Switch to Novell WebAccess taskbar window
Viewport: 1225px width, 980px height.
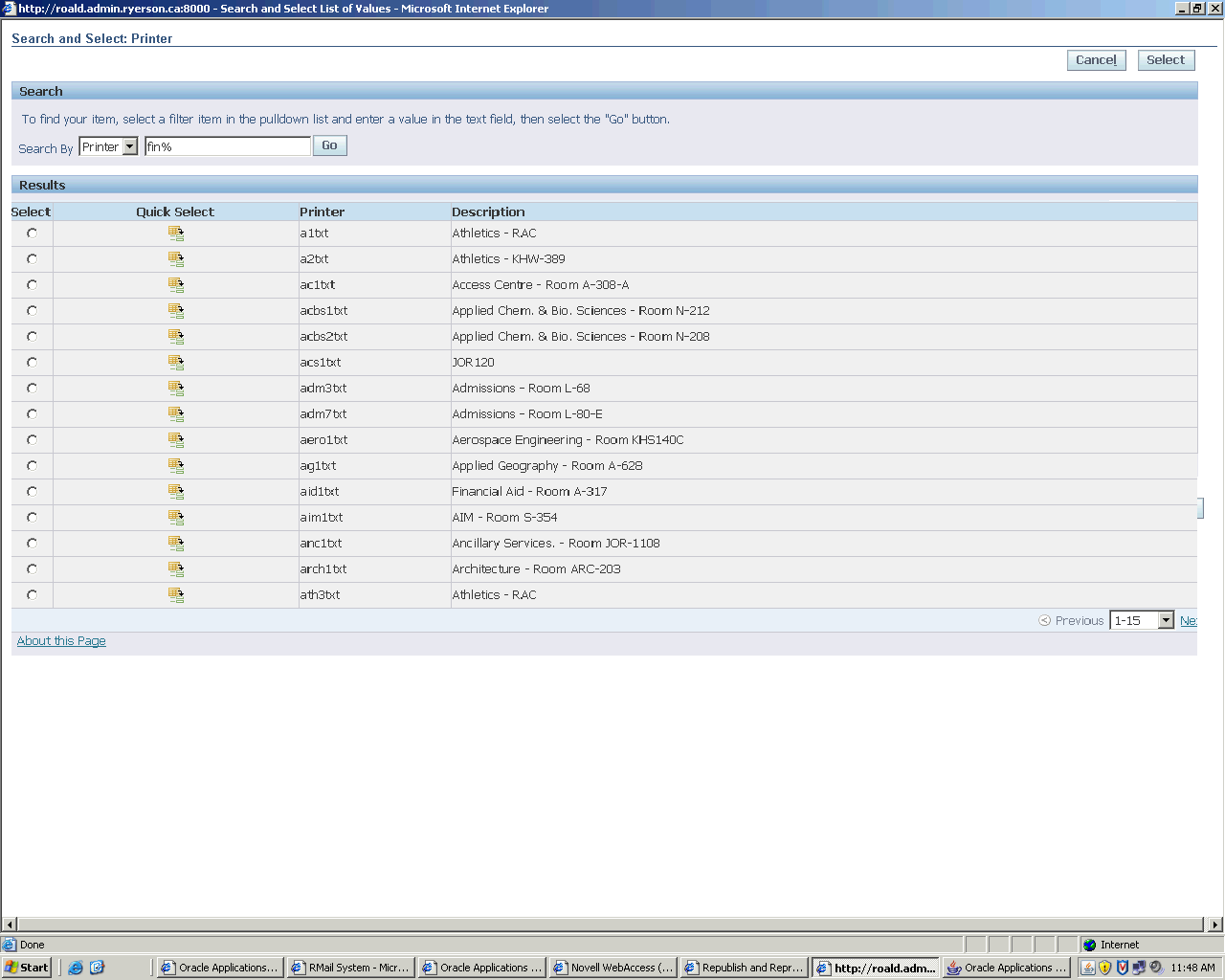pyautogui.click(x=613, y=968)
